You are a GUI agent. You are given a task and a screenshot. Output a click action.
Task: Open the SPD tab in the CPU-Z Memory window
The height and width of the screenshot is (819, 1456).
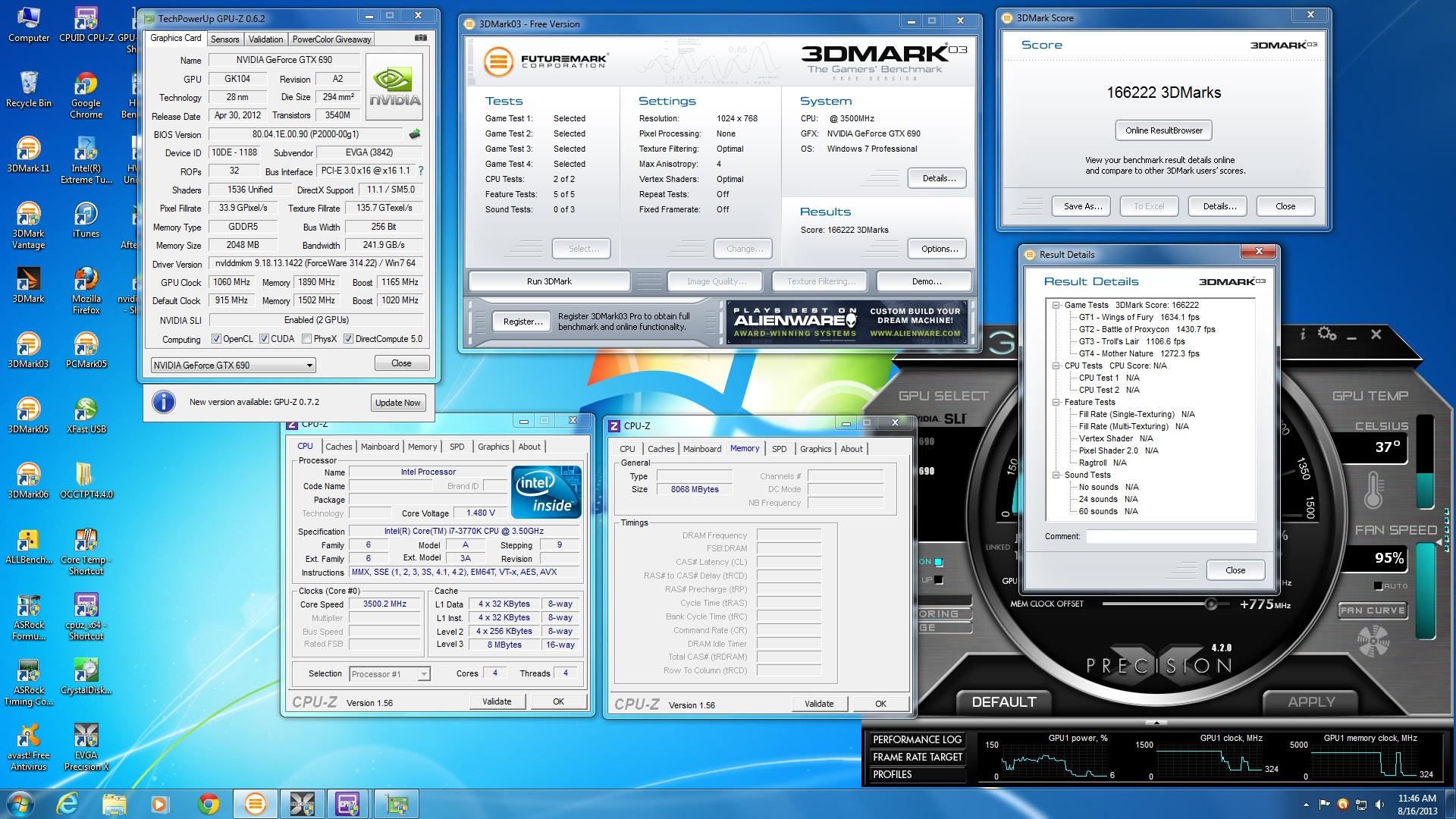click(x=779, y=449)
